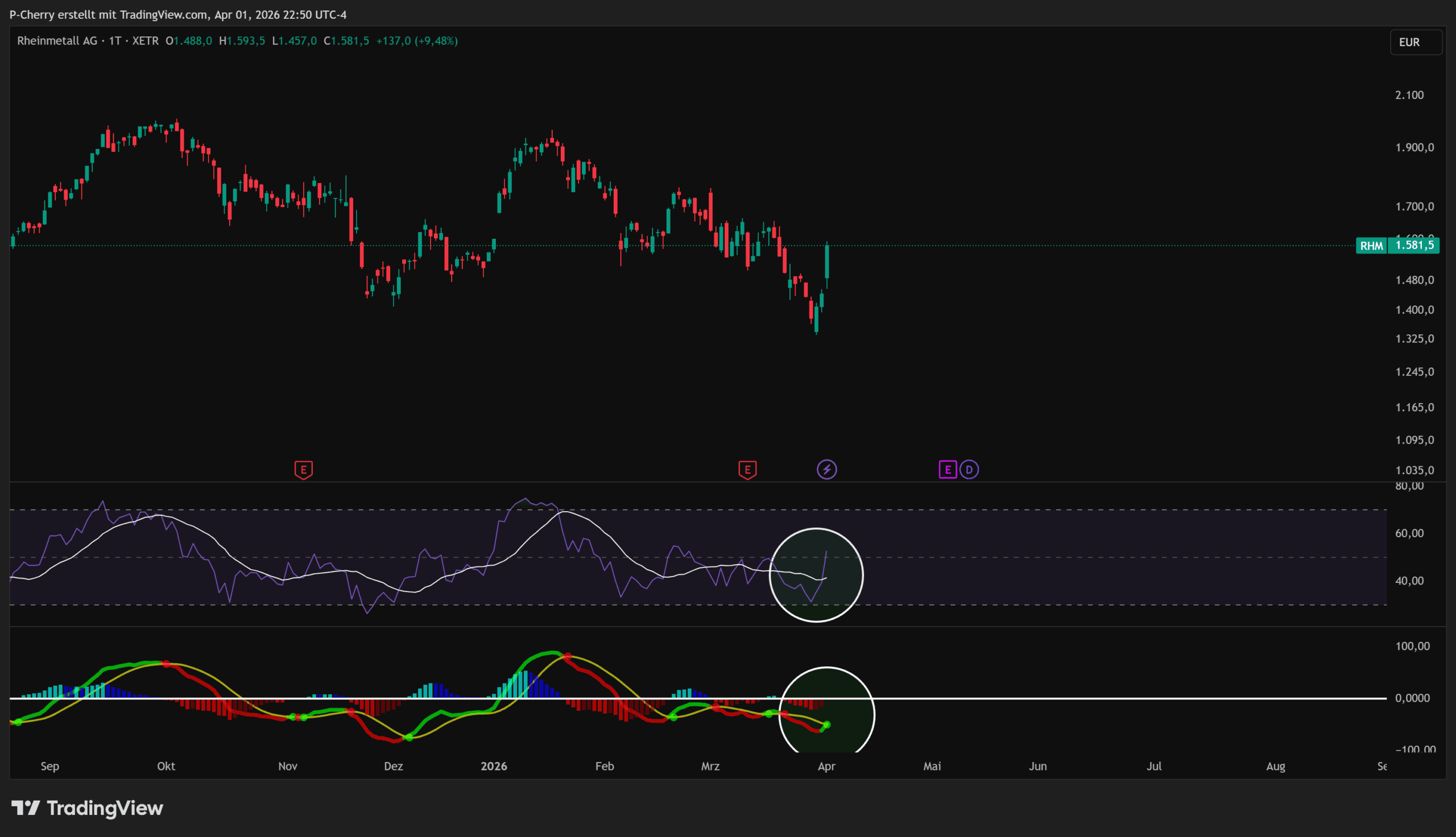Click the red earnings marker near November
The width and height of the screenshot is (1456, 837).
tap(304, 470)
